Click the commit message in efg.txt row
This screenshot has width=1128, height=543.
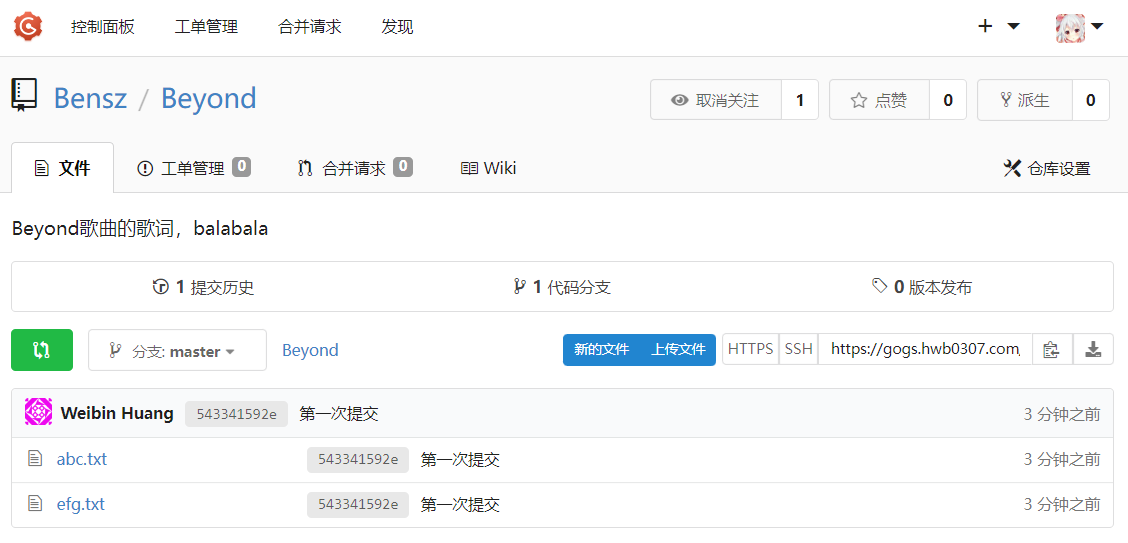(x=460, y=505)
